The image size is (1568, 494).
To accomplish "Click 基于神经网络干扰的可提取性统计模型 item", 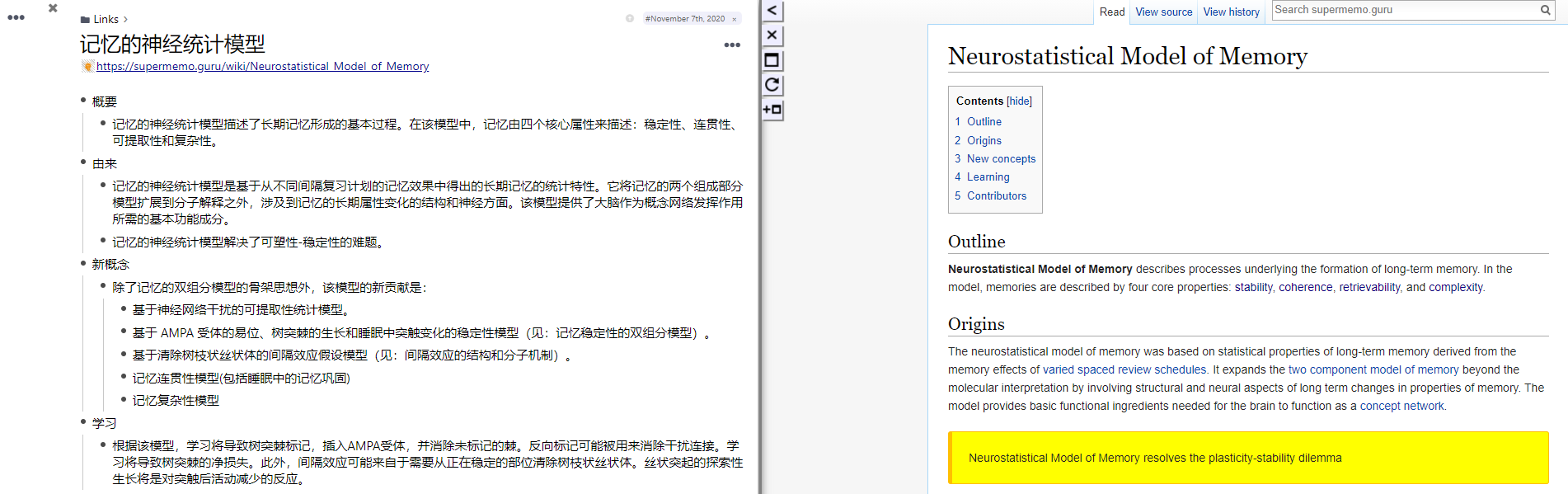I will click(242, 309).
